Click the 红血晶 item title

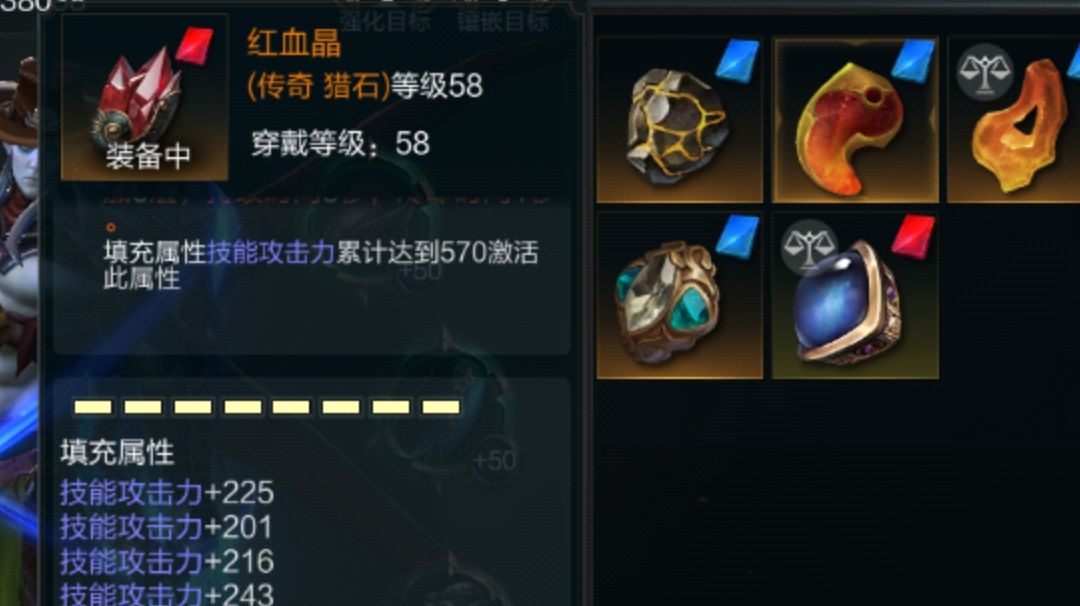point(294,43)
